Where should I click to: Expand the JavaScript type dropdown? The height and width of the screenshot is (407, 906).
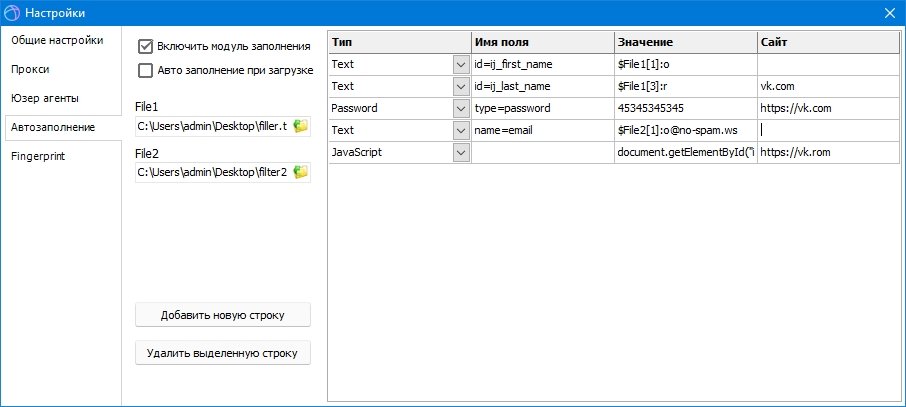(x=461, y=152)
